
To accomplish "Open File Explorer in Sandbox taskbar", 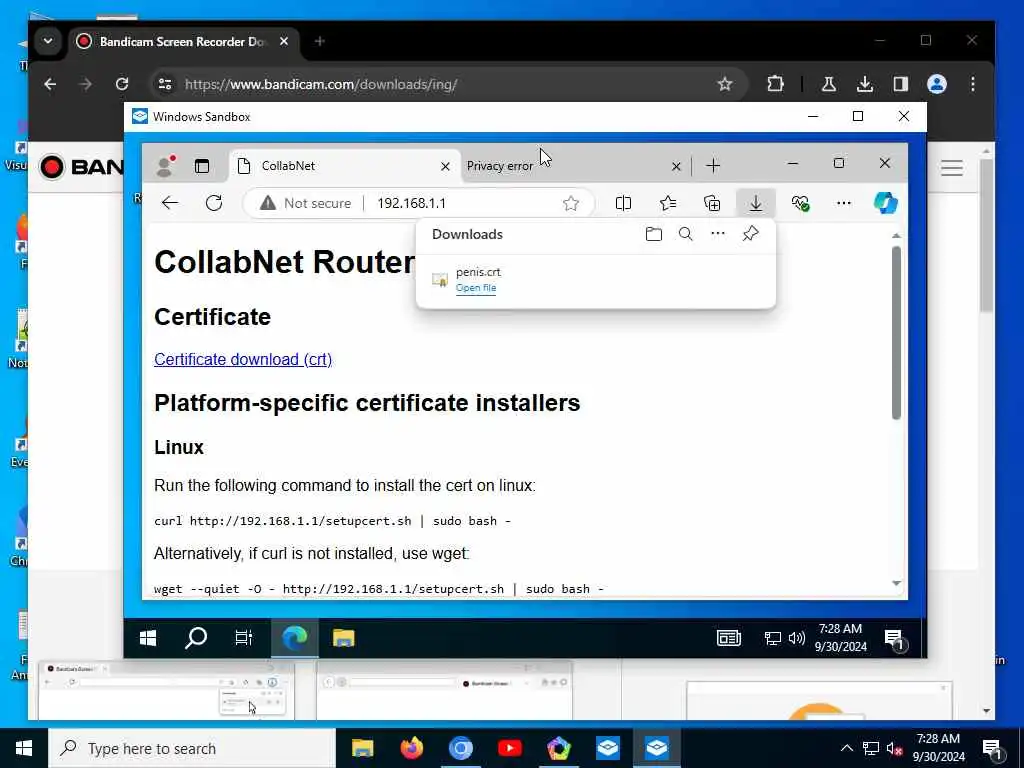I will pos(344,638).
